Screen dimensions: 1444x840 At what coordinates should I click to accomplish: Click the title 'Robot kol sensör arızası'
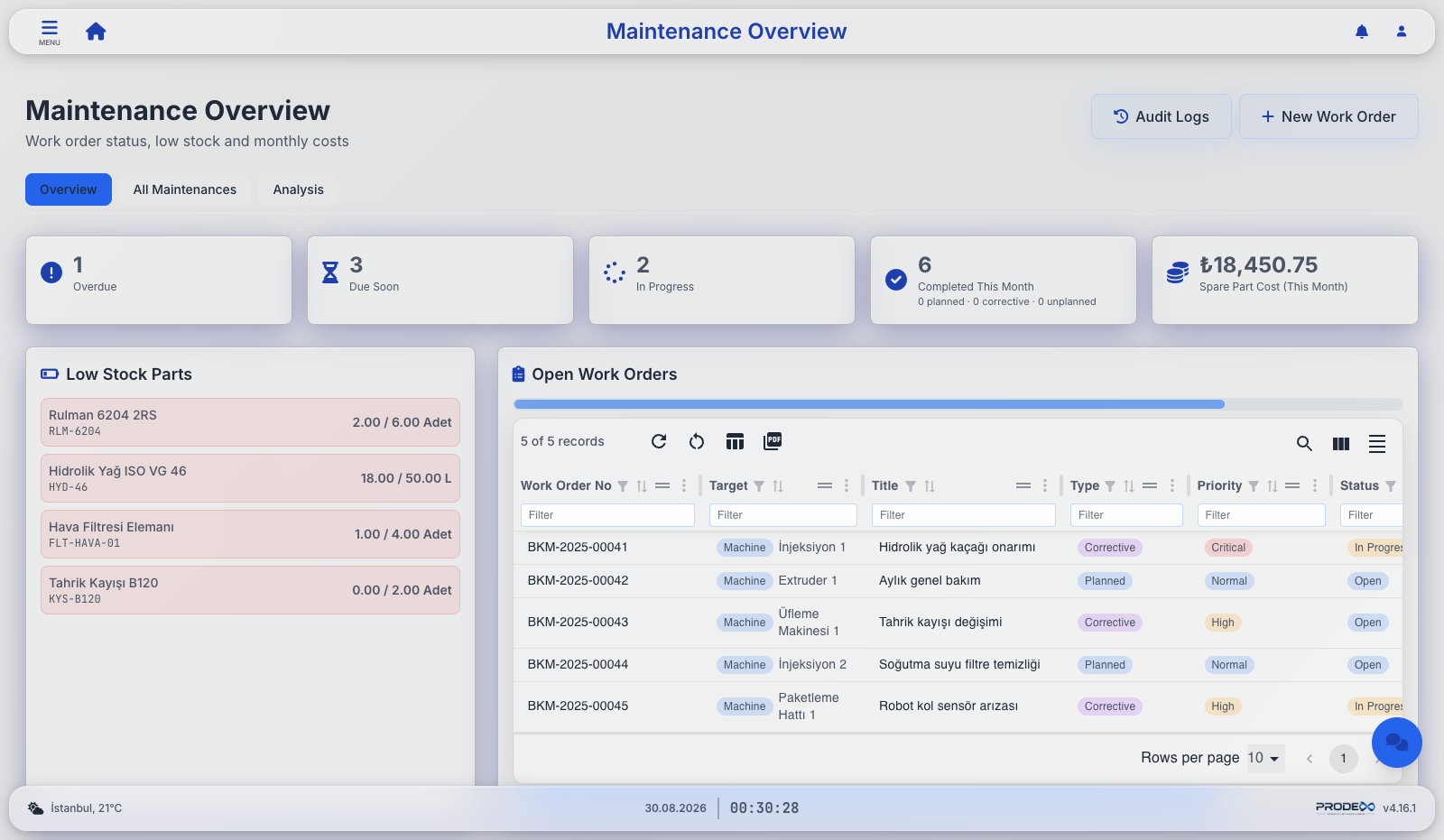pyautogui.click(x=949, y=706)
